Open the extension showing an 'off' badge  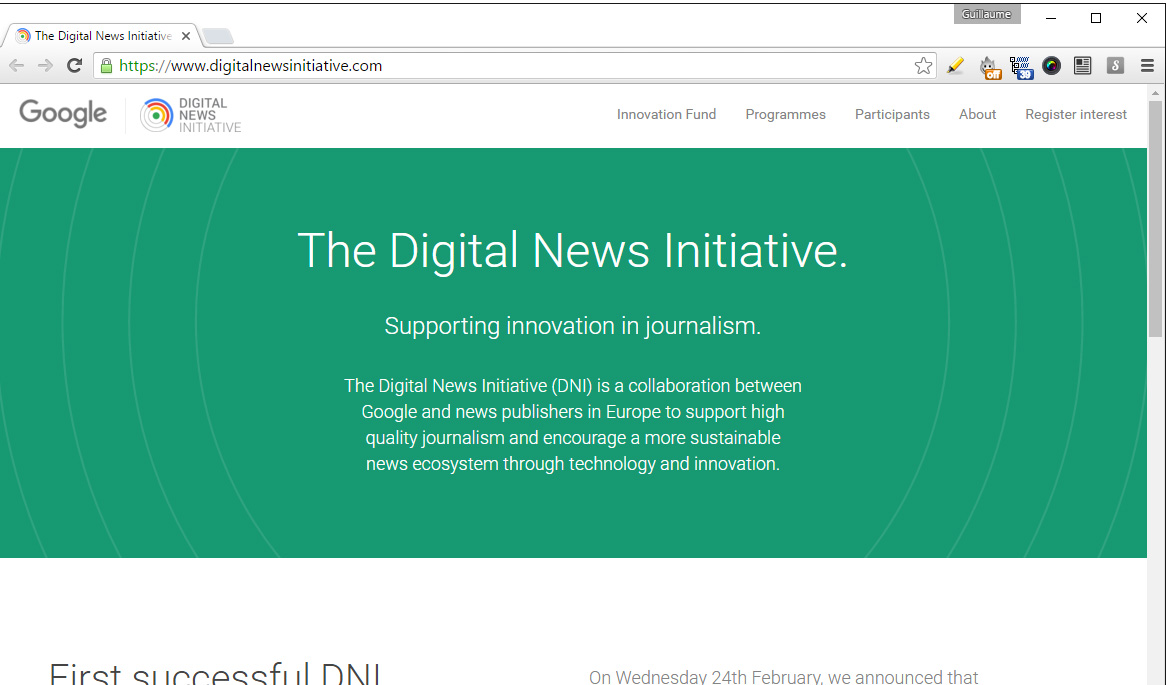click(x=989, y=67)
